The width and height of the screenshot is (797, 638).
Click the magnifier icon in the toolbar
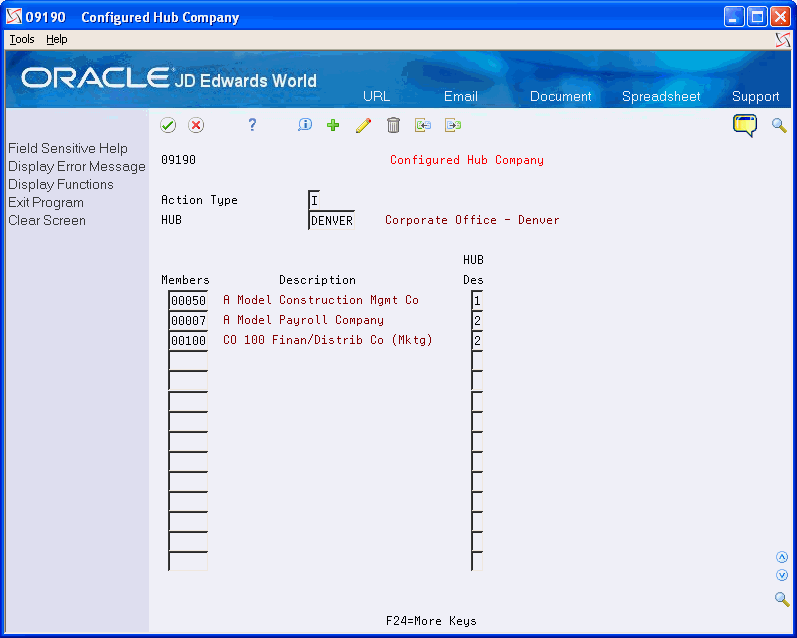(x=779, y=125)
